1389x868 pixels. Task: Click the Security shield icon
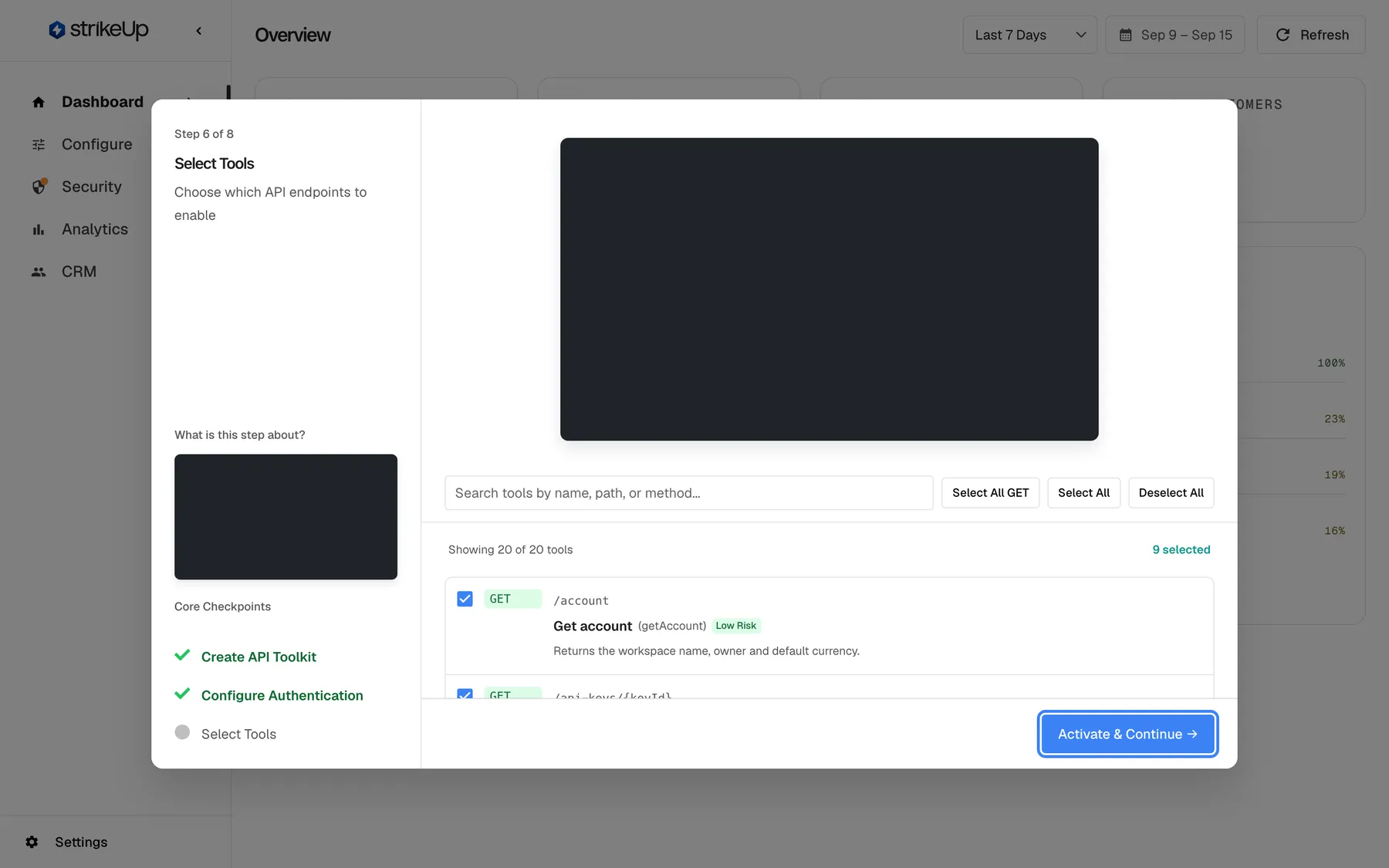(39, 187)
